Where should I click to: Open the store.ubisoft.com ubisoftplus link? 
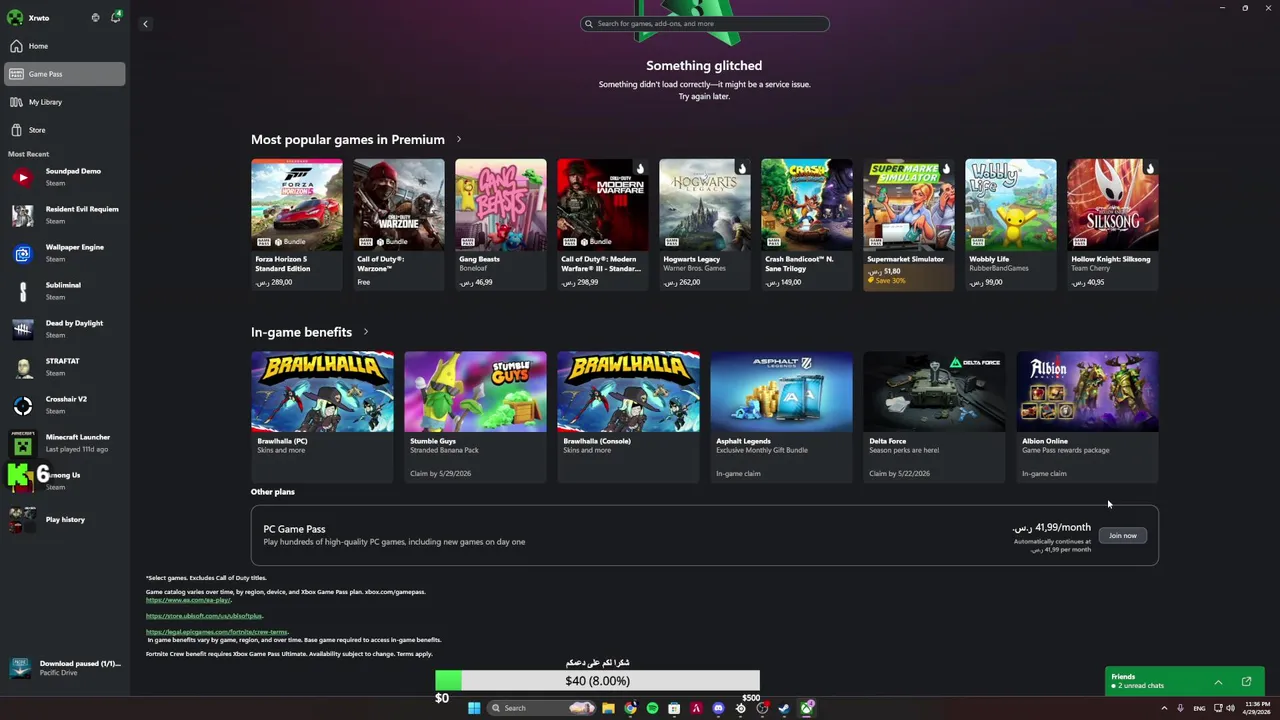tap(204, 616)
